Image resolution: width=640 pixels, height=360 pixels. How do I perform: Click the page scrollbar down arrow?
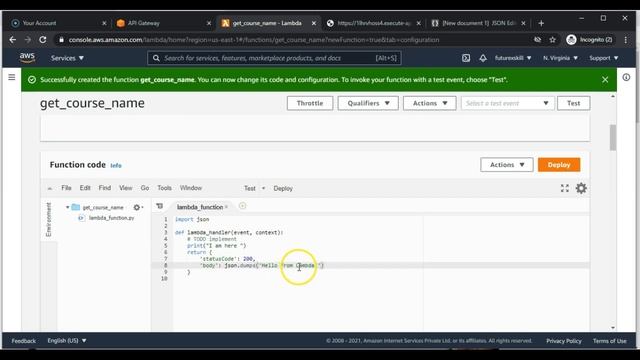pyautogui.click(x=613, y=327)
